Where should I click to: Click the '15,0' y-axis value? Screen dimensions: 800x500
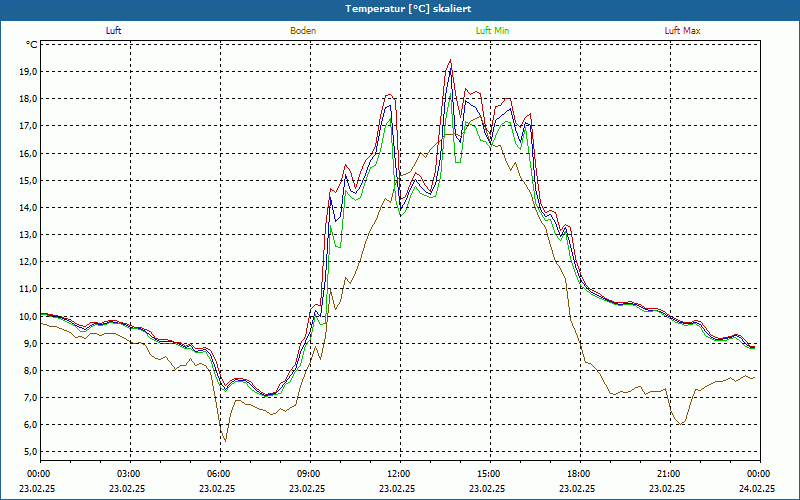(28, 181)
